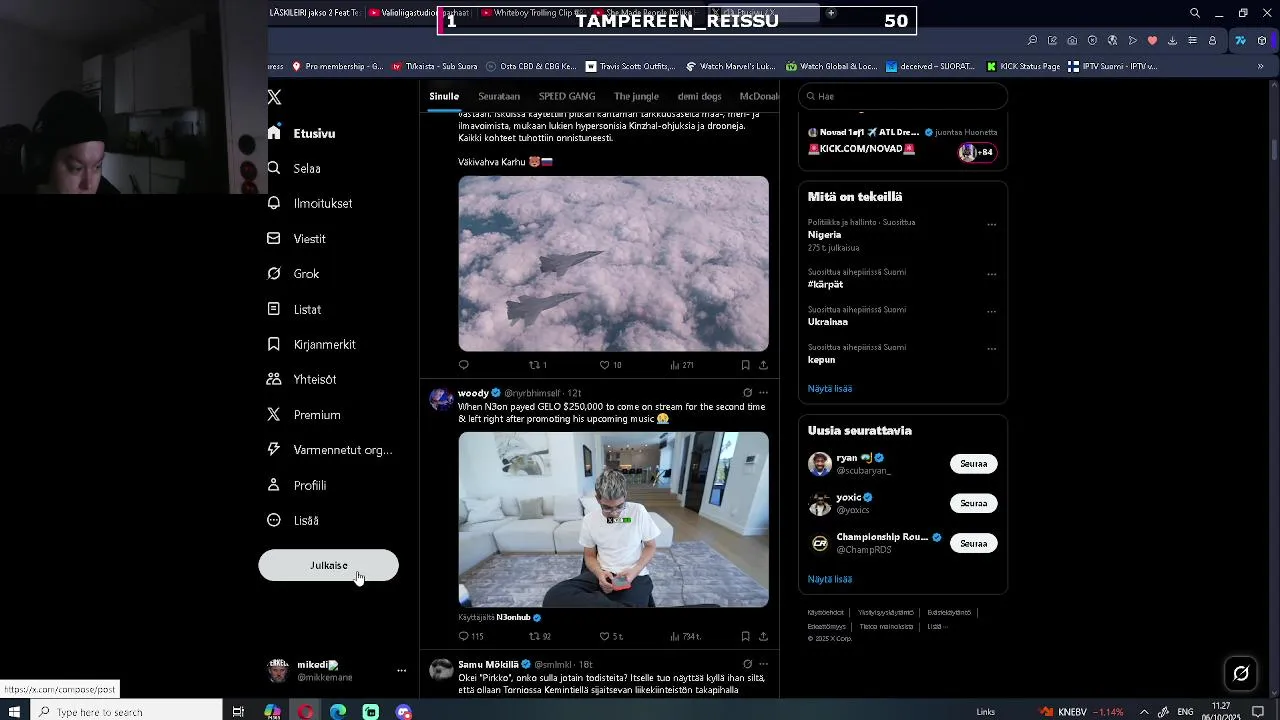Image resolution: width=1280 pixels, height=720 pixels.
Task: Repost the fighter jets post
Action: tap(538, 365)
